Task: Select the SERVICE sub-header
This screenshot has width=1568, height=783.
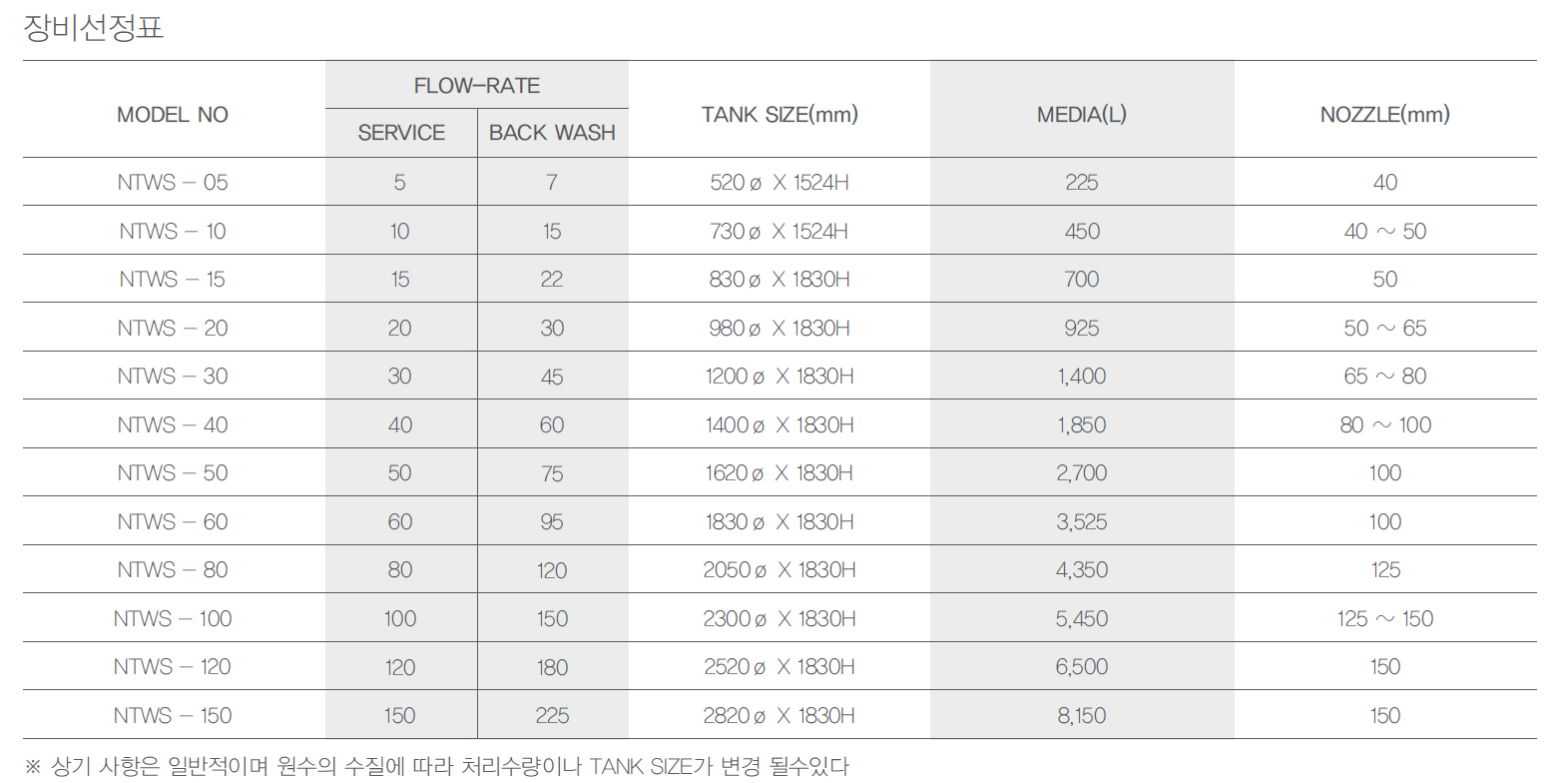Action: 401,133
